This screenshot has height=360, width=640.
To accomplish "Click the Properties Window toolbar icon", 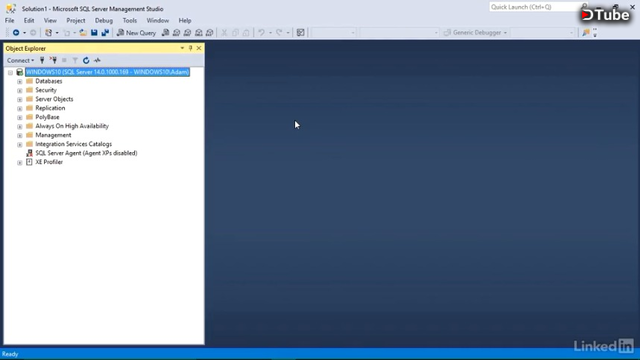I will 300,33.
